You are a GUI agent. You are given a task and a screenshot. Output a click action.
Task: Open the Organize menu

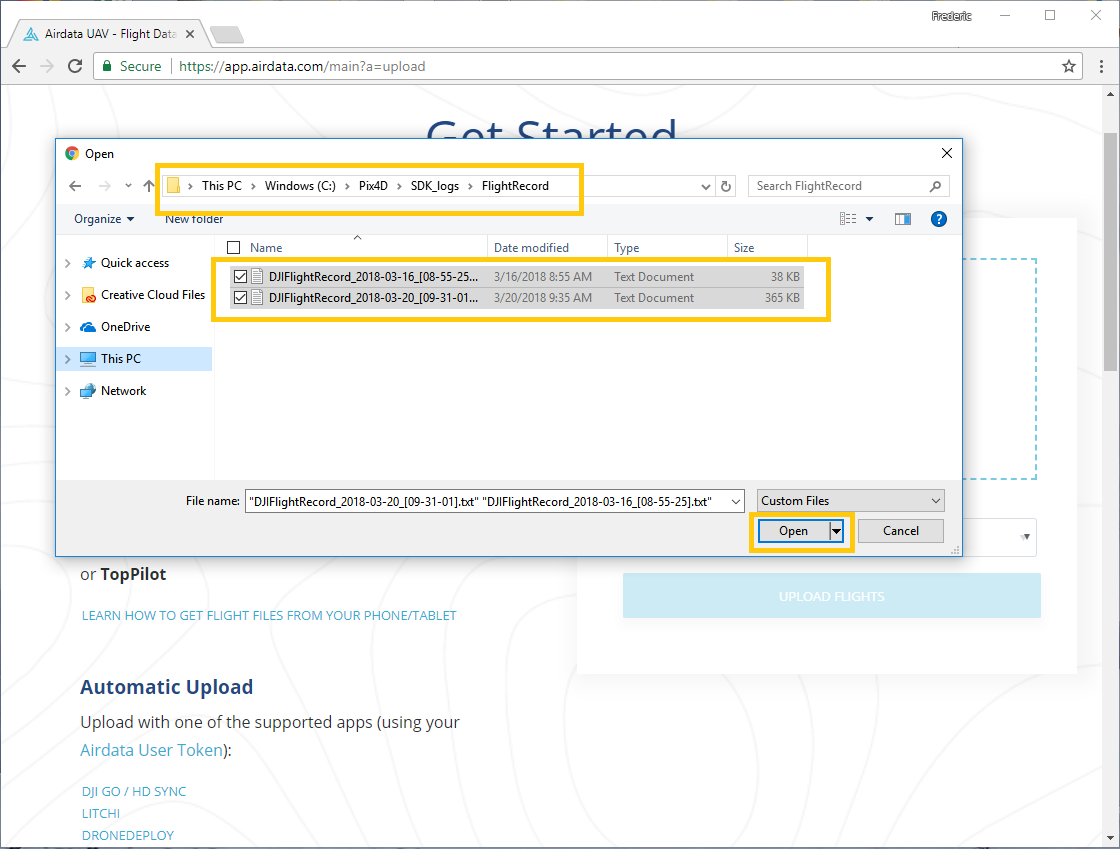(104, 219)
